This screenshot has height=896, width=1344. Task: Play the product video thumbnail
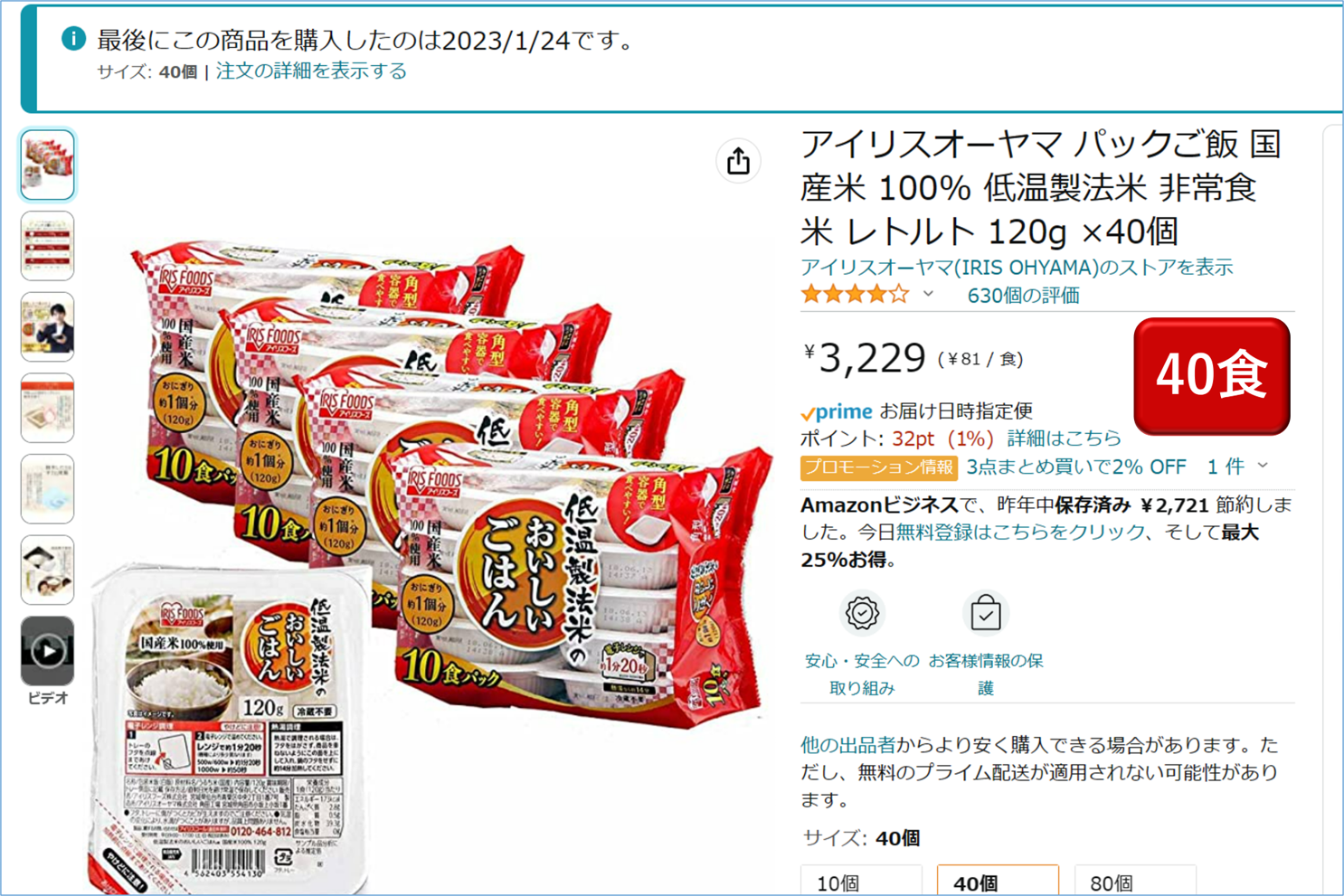click(47, 650)
